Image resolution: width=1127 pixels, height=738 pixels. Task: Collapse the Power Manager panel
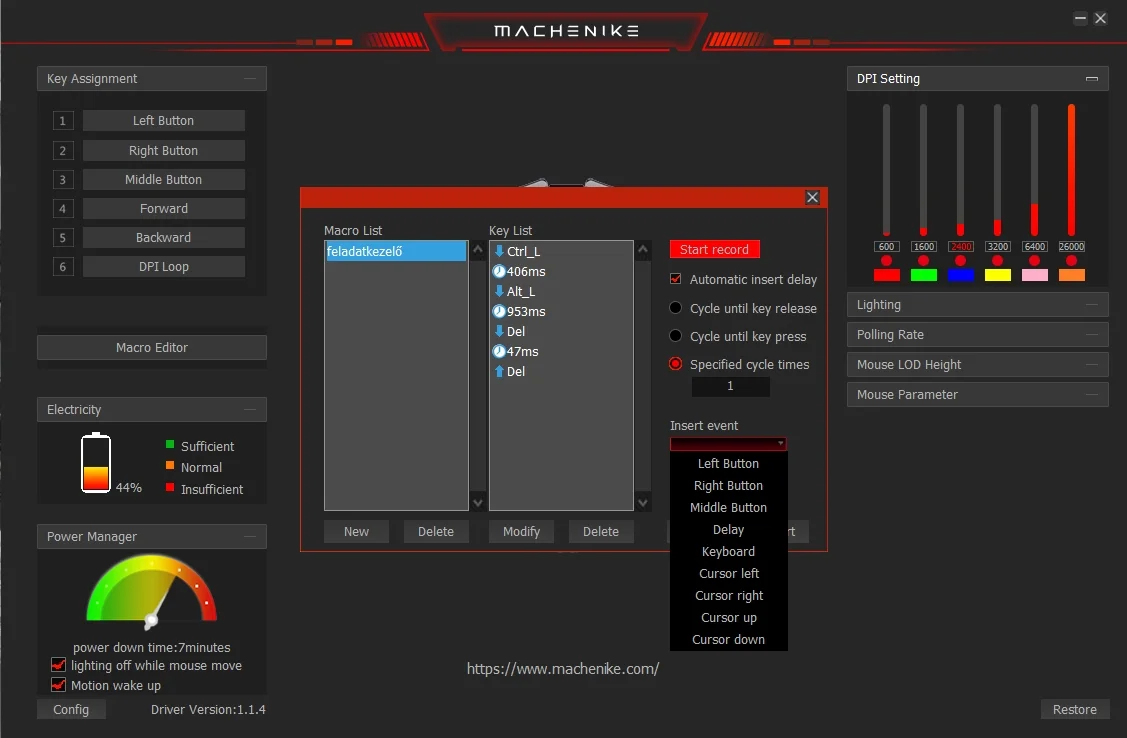[x=249, y=537]
